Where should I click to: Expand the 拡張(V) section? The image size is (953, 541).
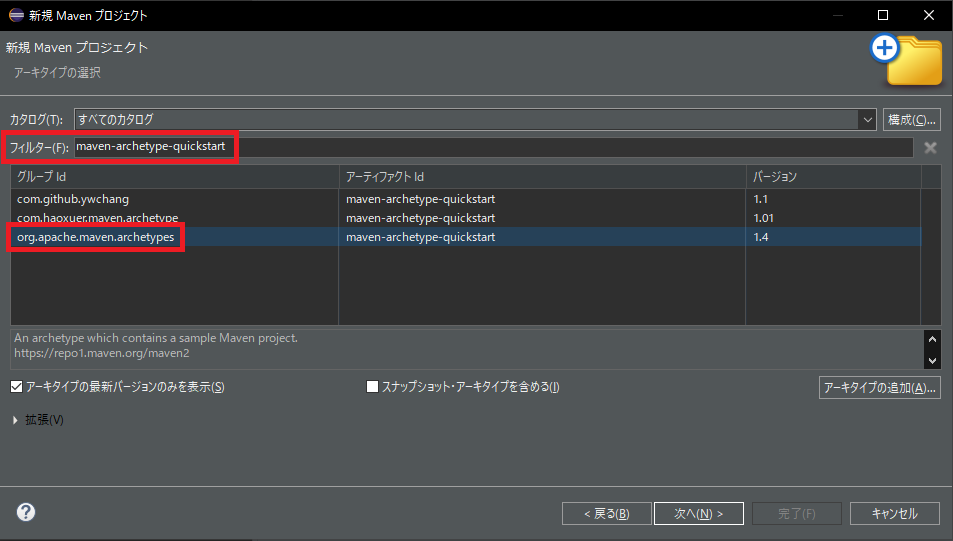tap(15, 420)
